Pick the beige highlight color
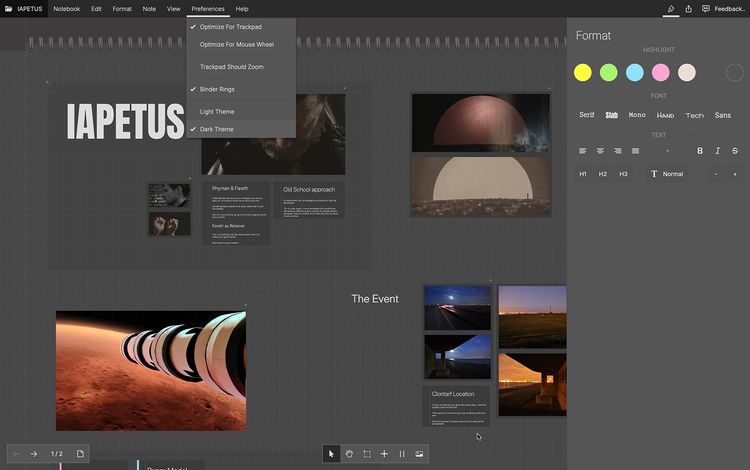The width and height of the screenshot is (750, 470). point(687,73)
